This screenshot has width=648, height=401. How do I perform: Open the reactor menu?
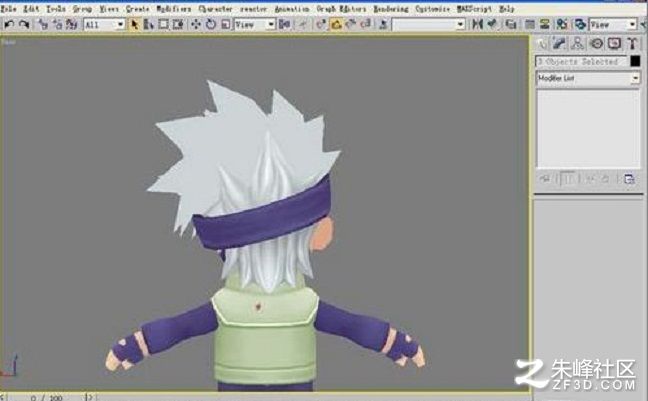[x=253, y=9]
